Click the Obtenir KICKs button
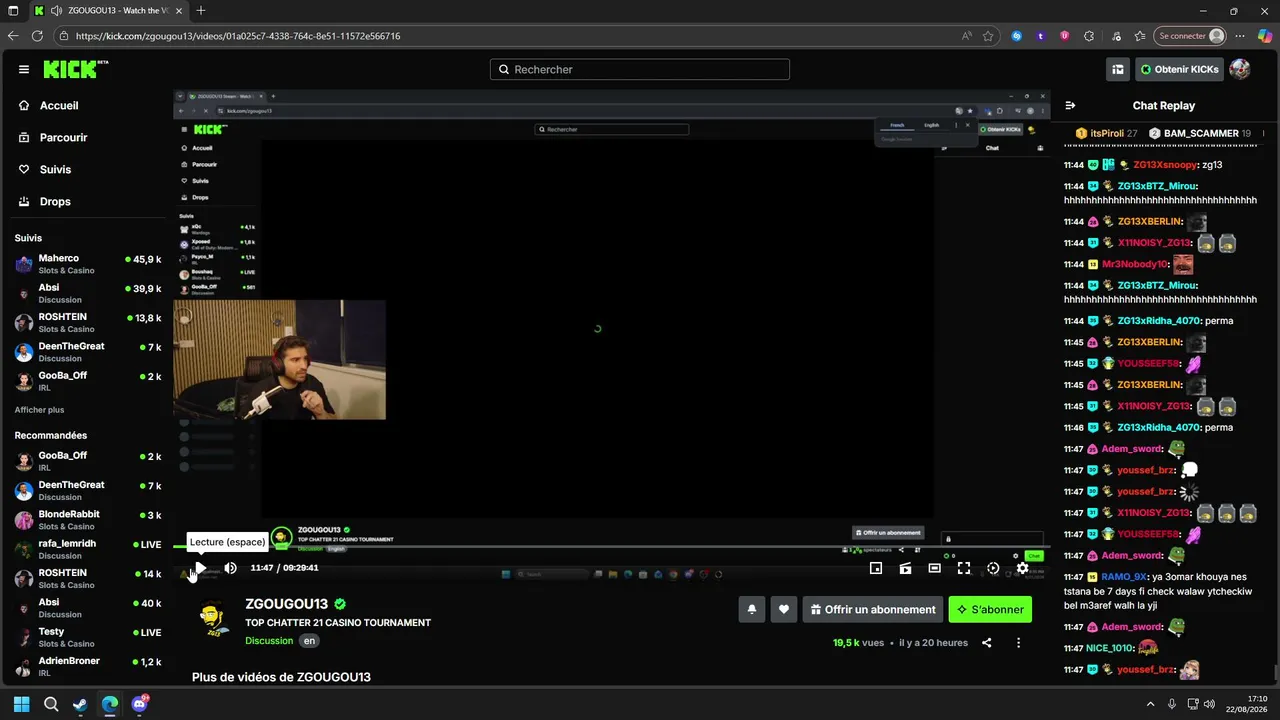 pyautogui.click(x=1179, y=69)
